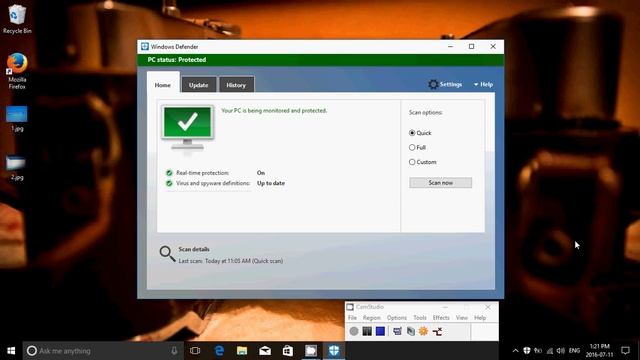Open the Recycle Bin desktop icon
This screenshot has width=640, height=360.
(17, 18)
